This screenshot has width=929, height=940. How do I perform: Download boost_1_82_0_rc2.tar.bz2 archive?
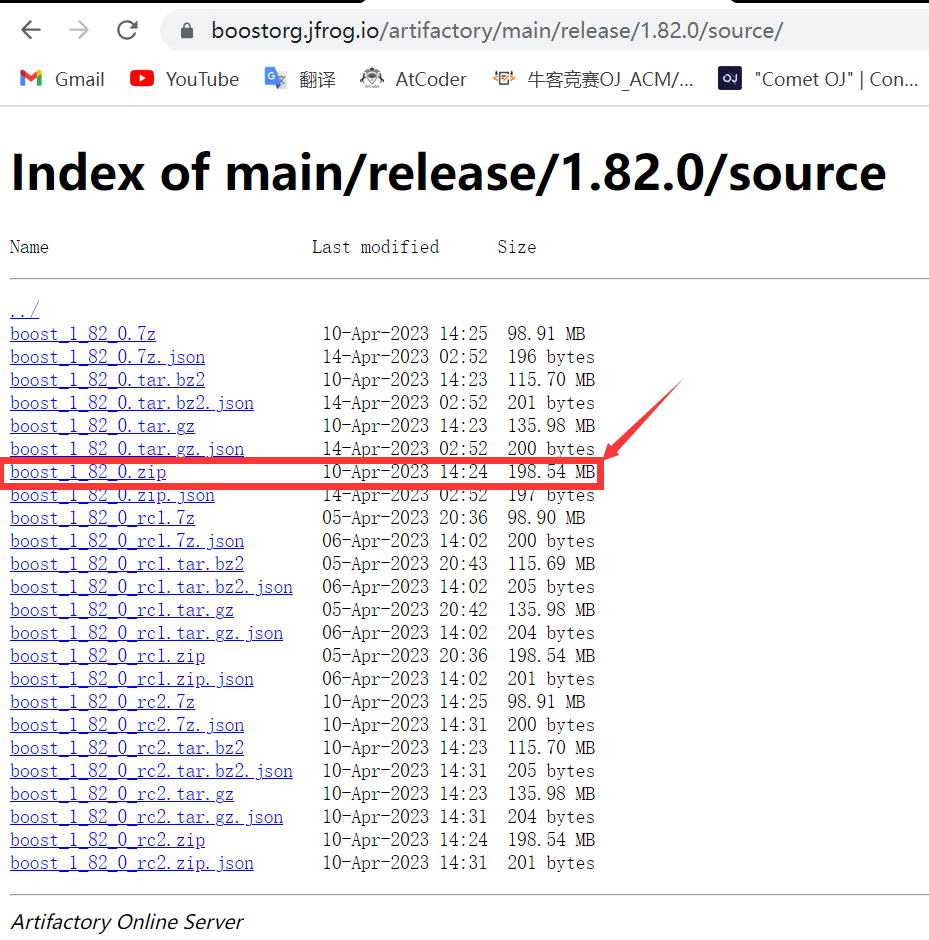[127, 748]
